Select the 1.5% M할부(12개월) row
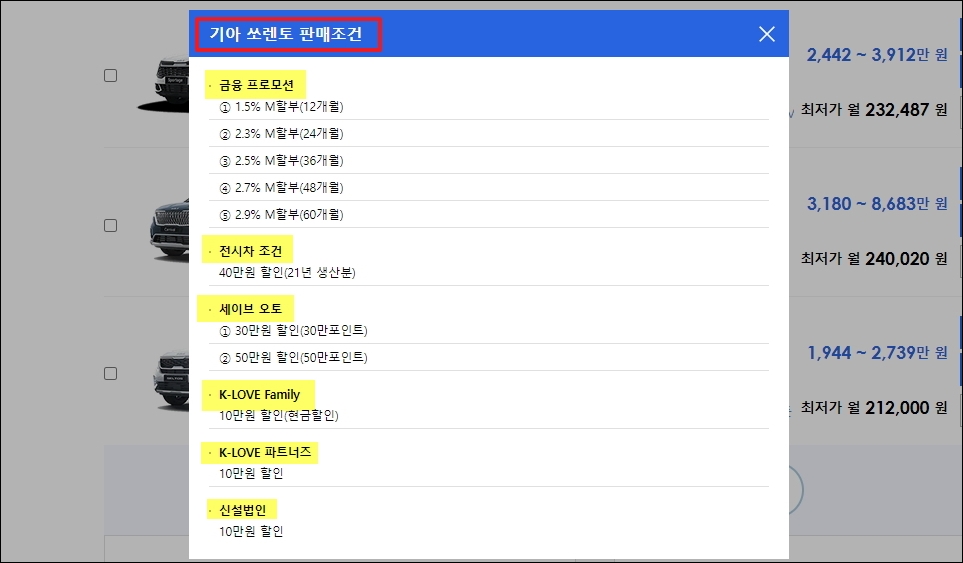Viewport: 963px width, 563px height. [x=488, y=107]
